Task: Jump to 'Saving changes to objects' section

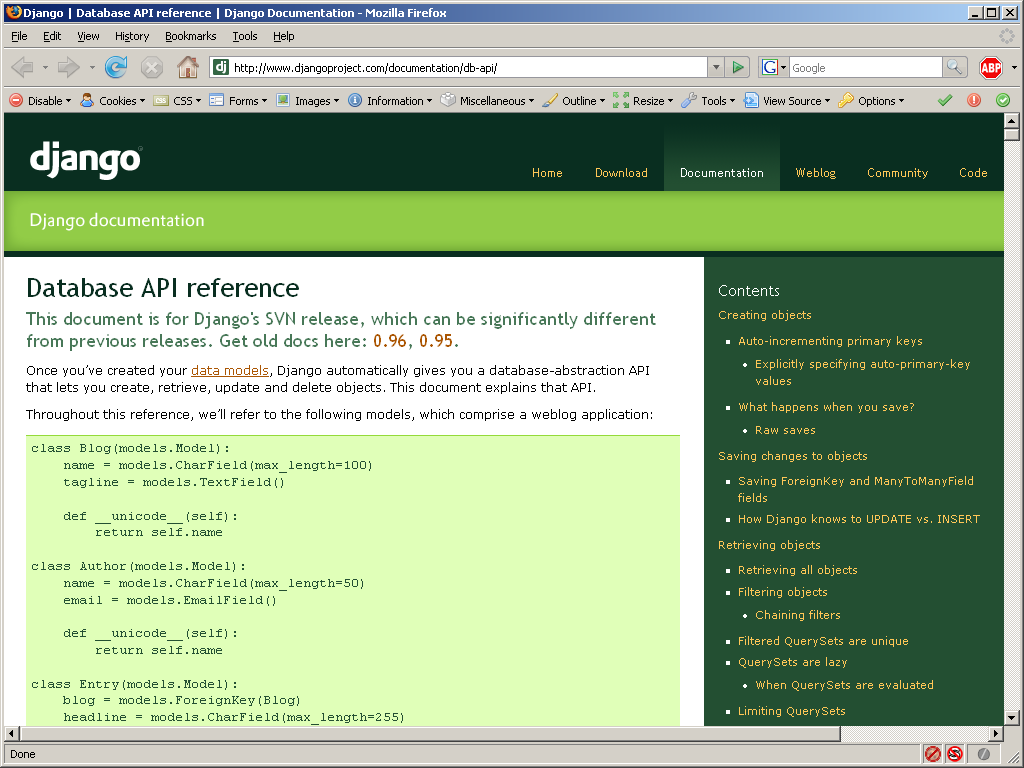Action: click(793, 456)
